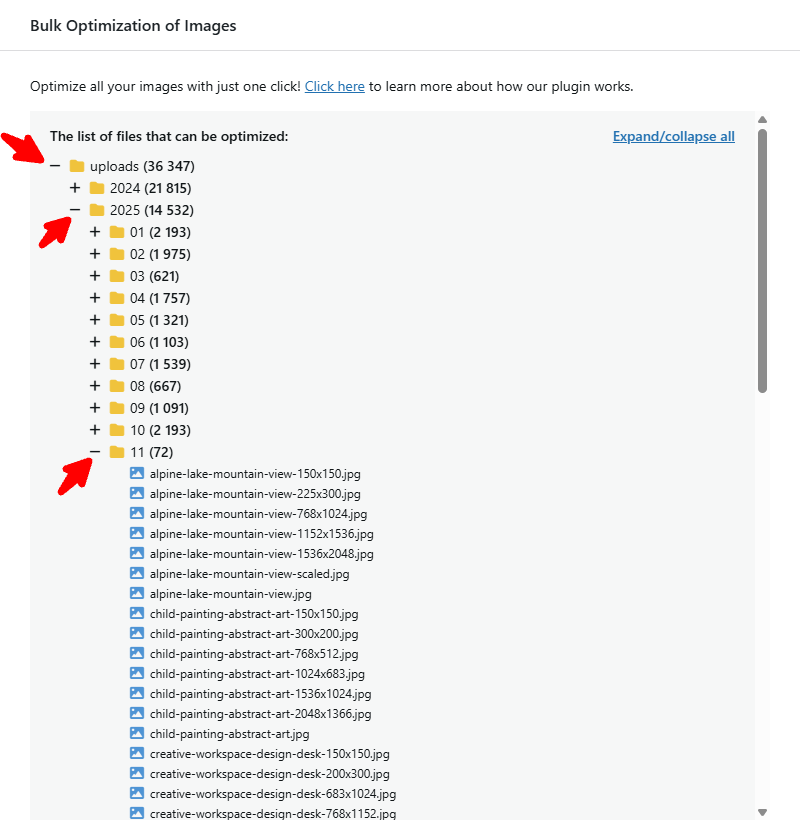800x820 pixels.
Task: Select alpine-lake-mountain-view-scaled.jpg file
Action: [249, 574]
